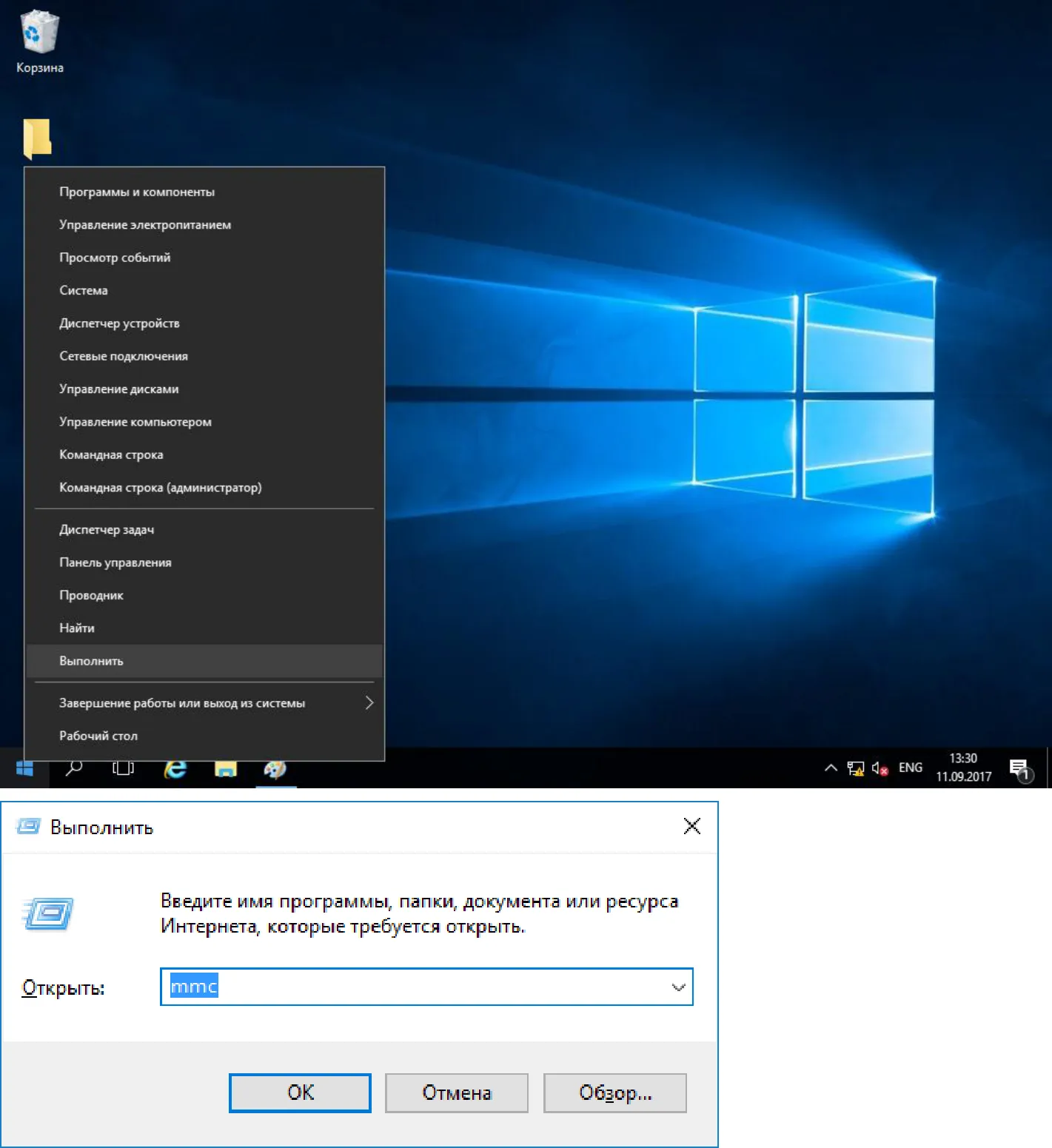Screen dimensions: 1052x1148
Task: Switch the ENG input language indicator
Action: (x=910, y=768)
